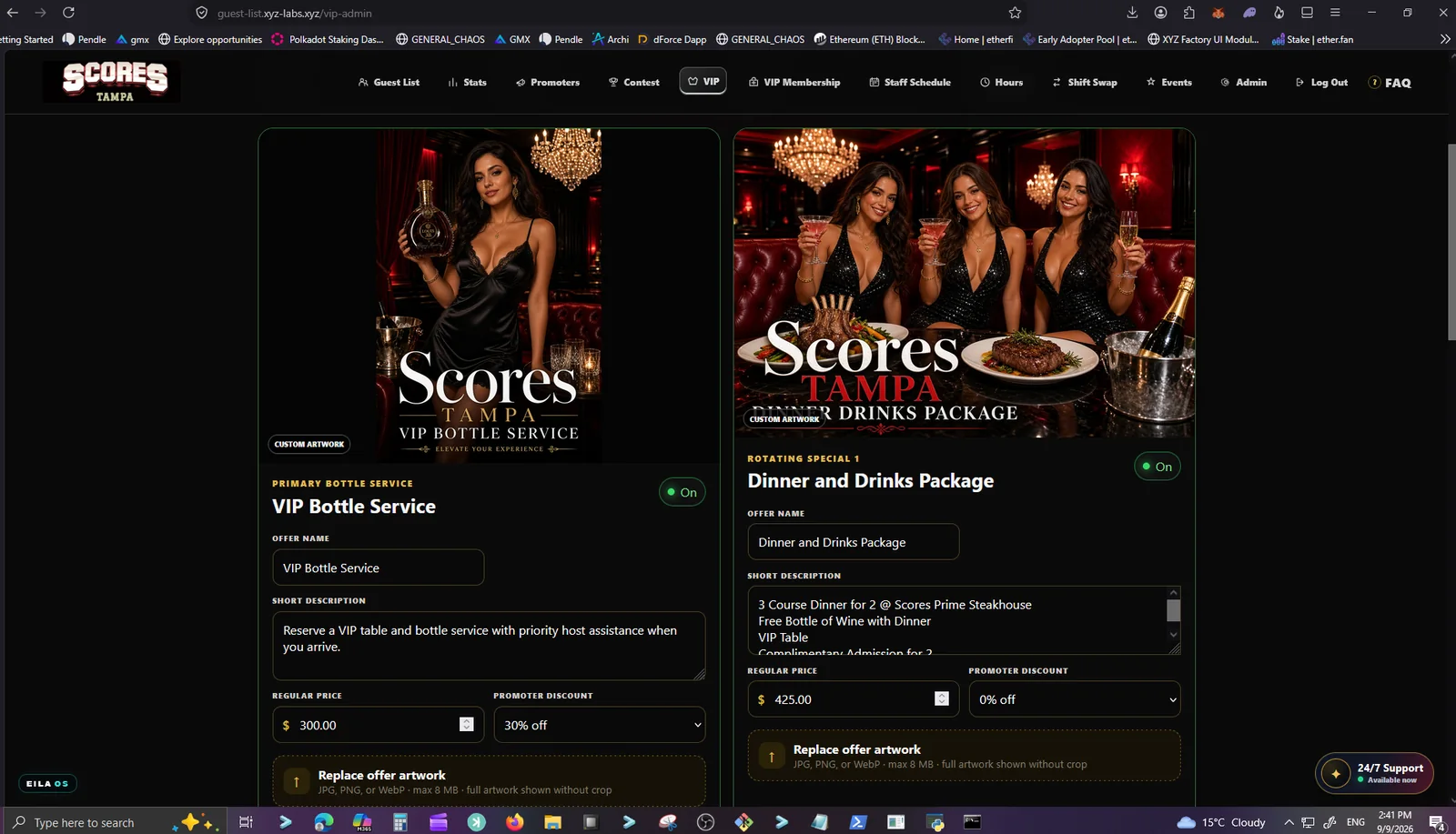
Task: Open the browser extensions puzzle icon
Action: pos(1189,13)
